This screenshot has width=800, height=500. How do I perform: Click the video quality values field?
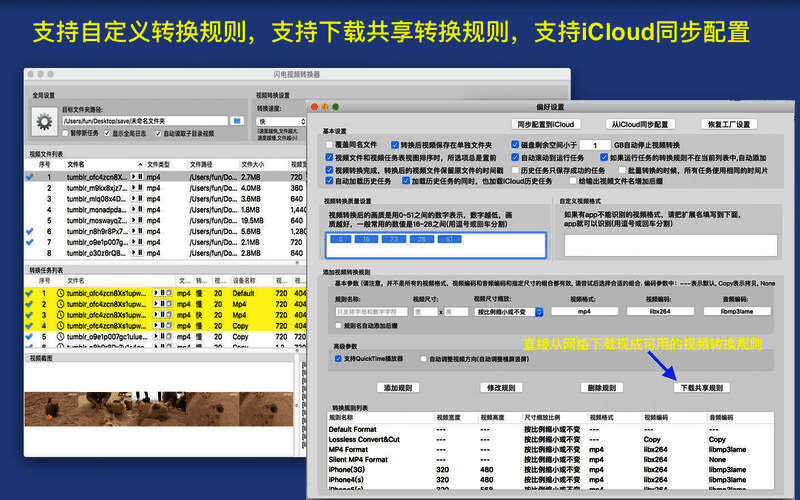click(x=435, y=245)
